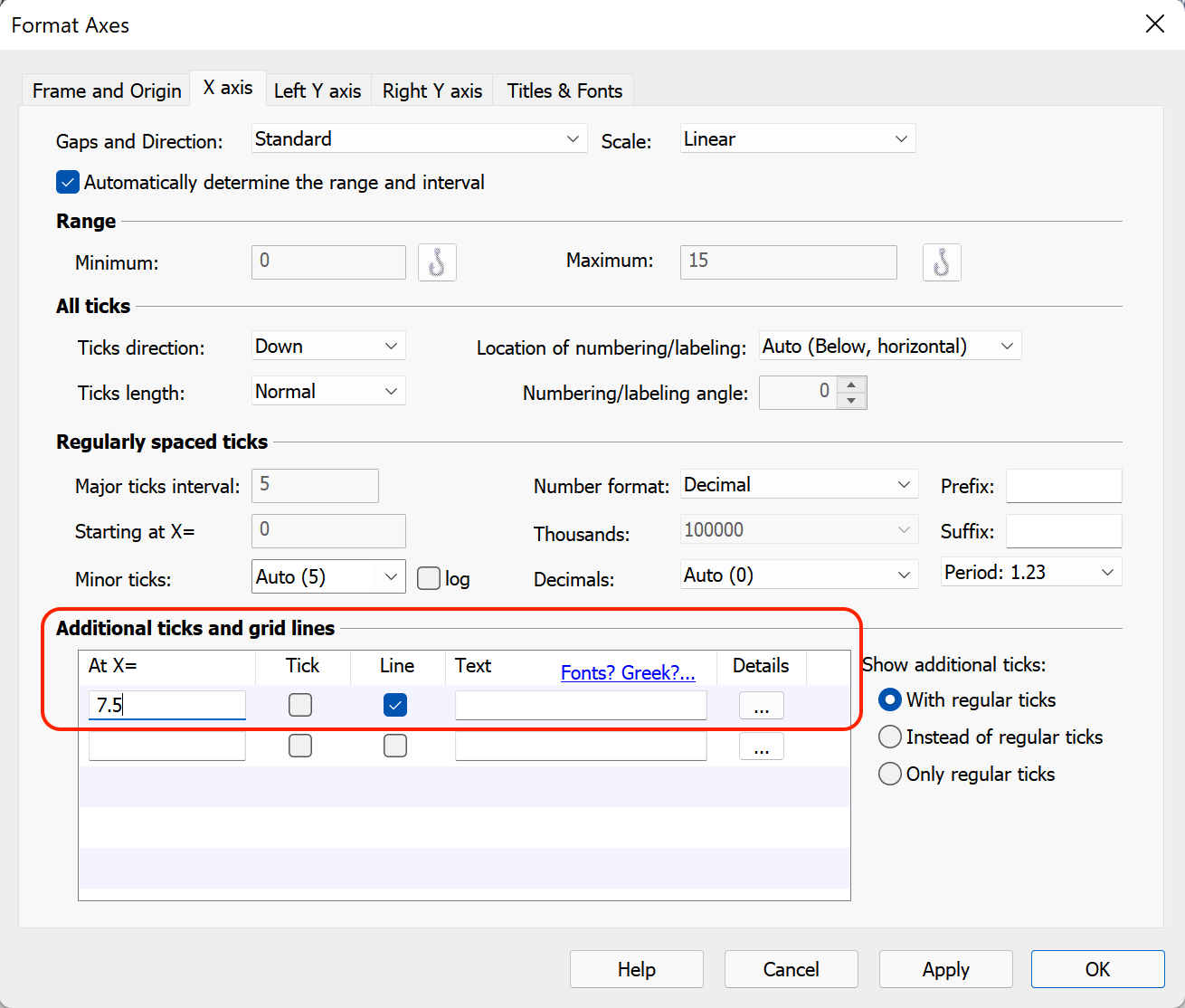Open Details for the 7.5 additional tick

pos(761,705)
